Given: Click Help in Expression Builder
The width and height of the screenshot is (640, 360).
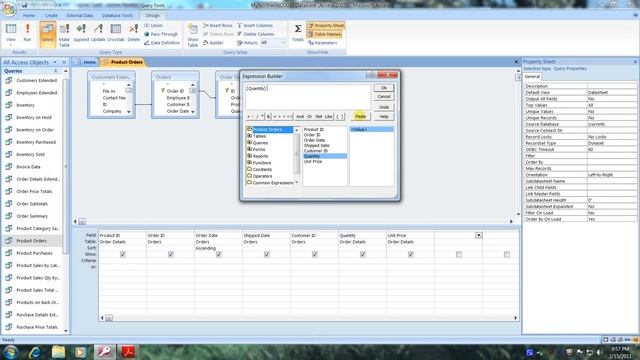Looking at the screenshot, I should 384,116.
